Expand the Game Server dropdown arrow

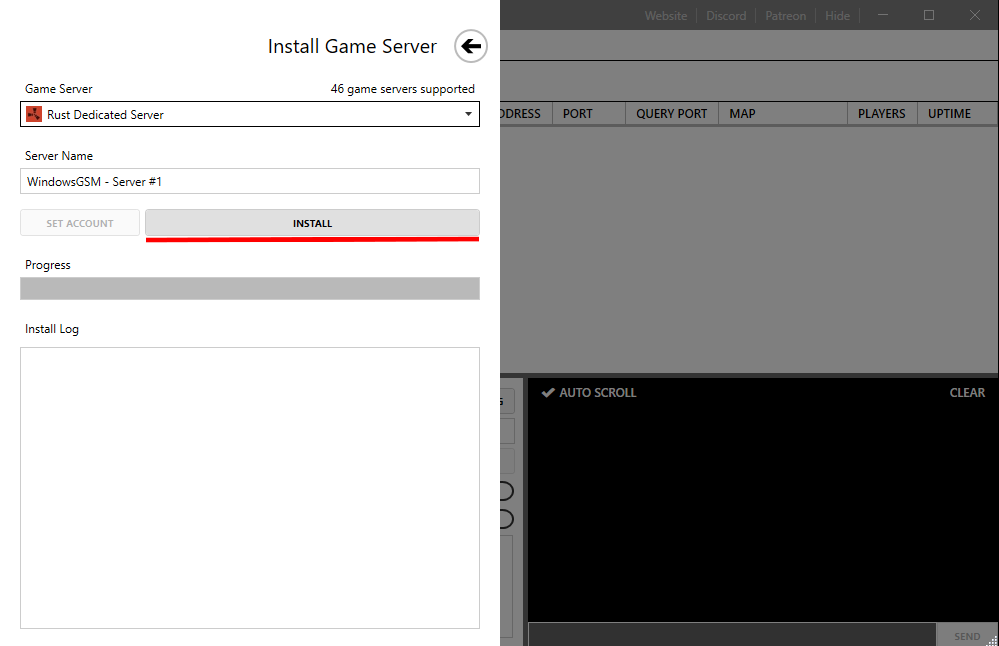click(x=468, y=115)
